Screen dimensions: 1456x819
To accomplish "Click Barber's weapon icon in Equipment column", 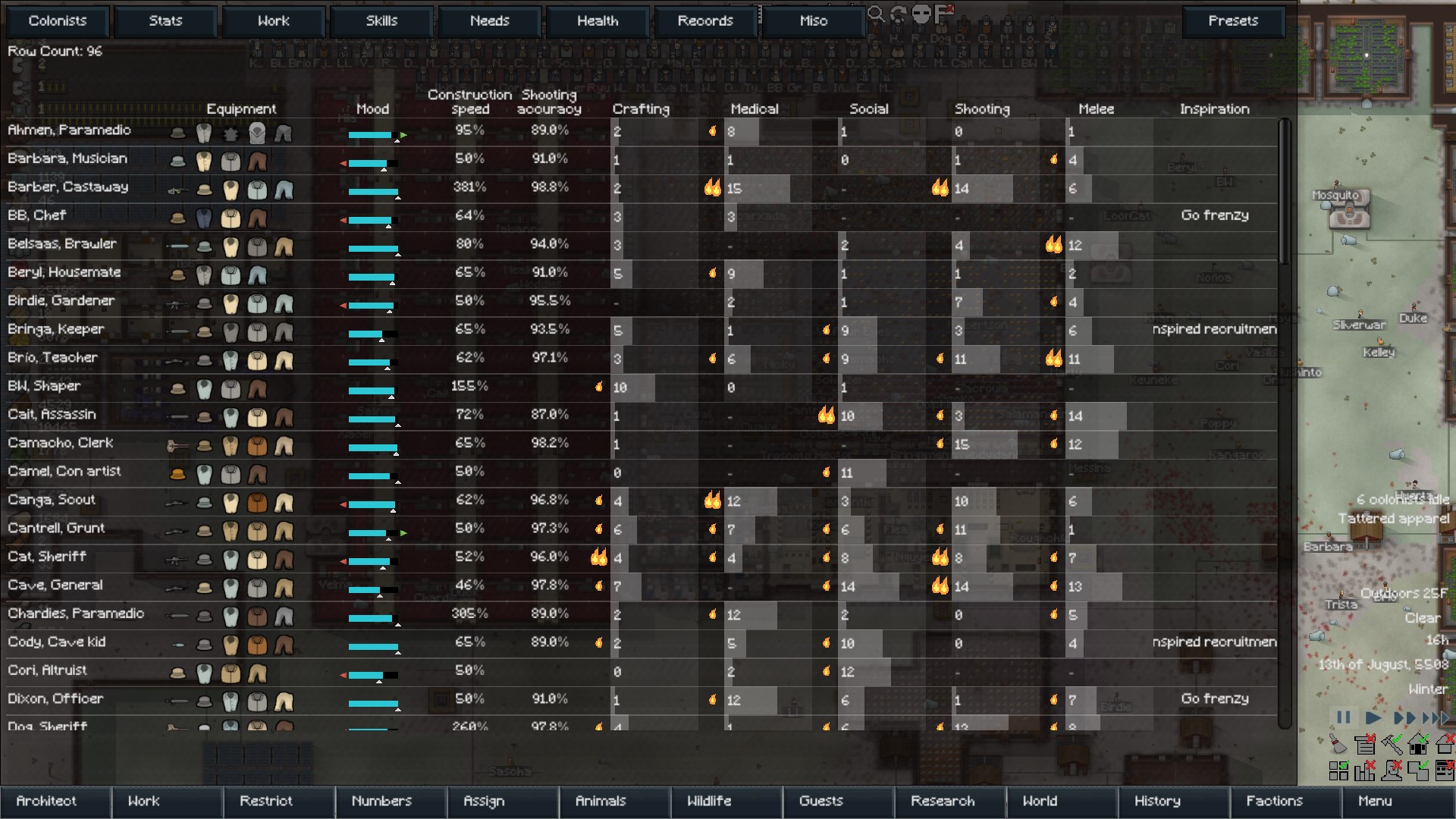I will click(177, 190).
